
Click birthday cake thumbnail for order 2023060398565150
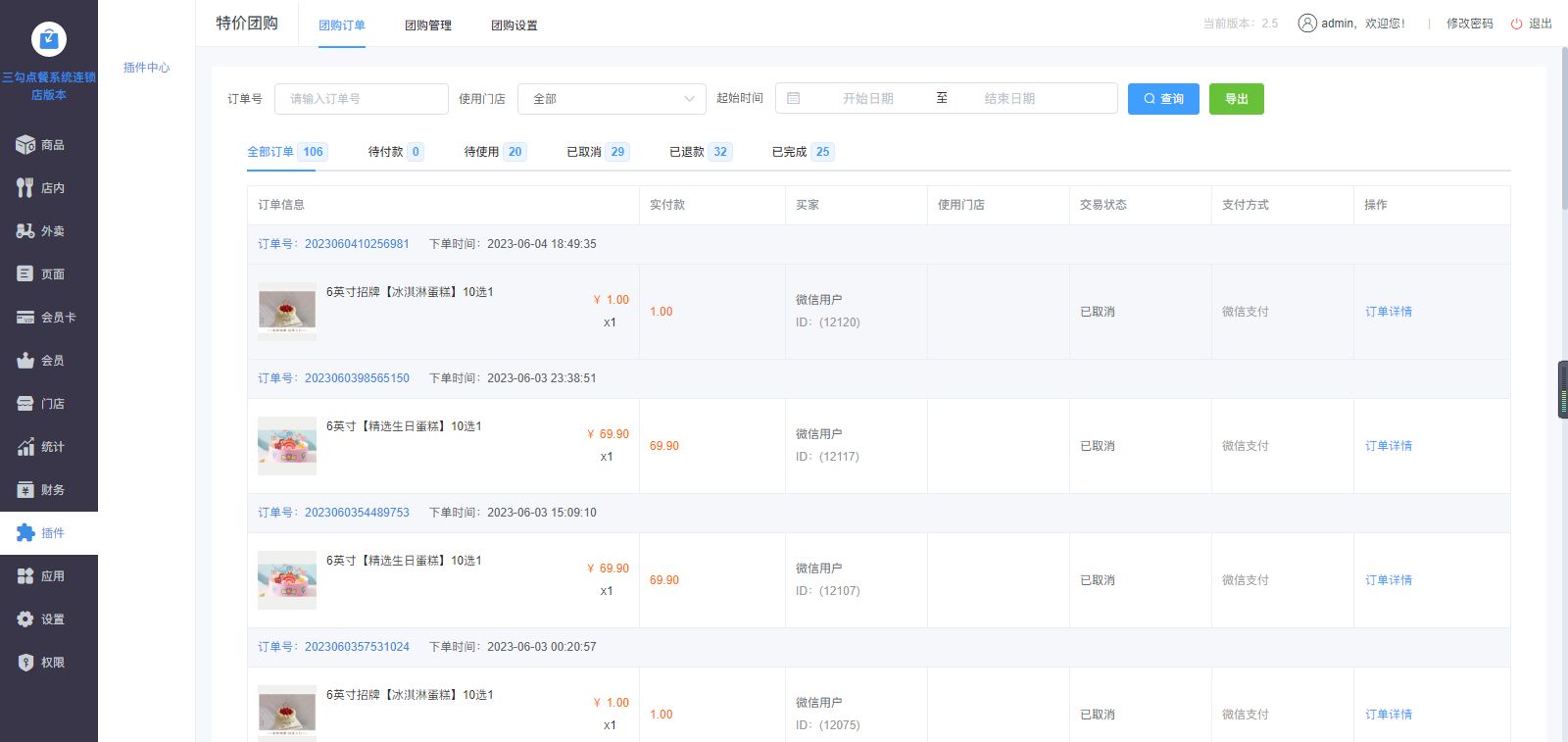(287, 446)
